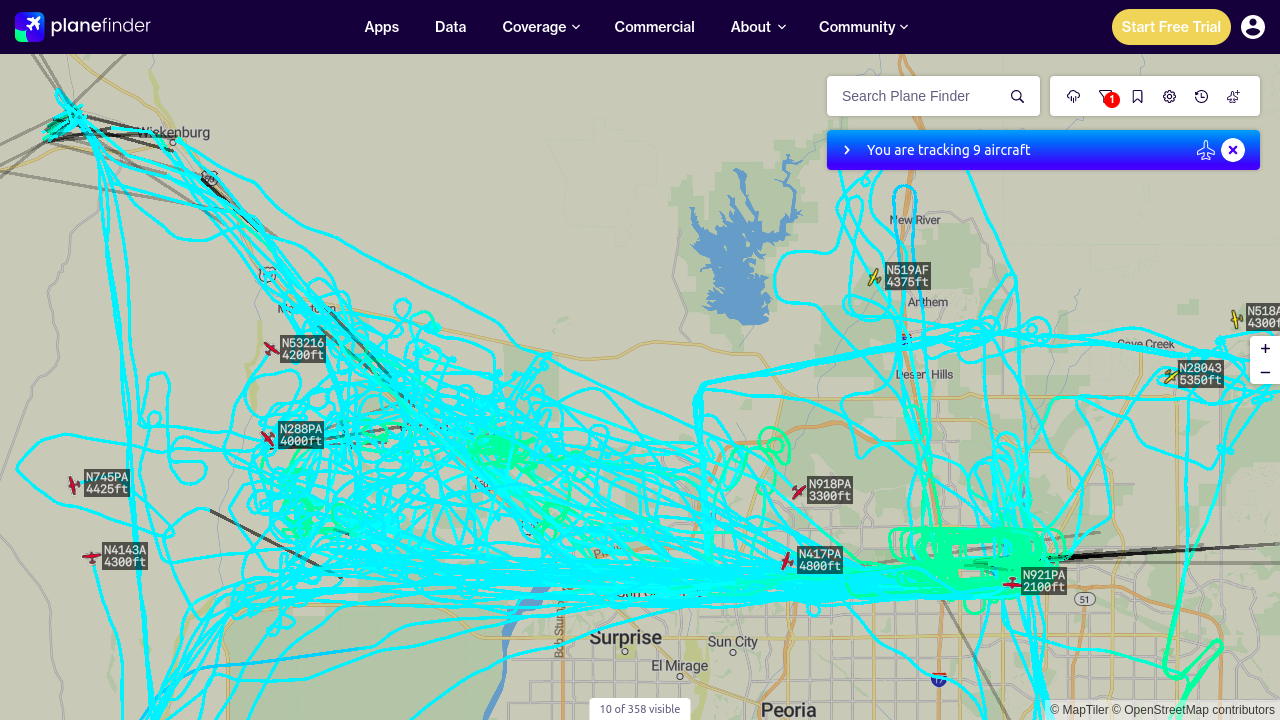The image size is (1280, 720).
Task: Focus the Search Plane Finder field
Action: (920, 96)
